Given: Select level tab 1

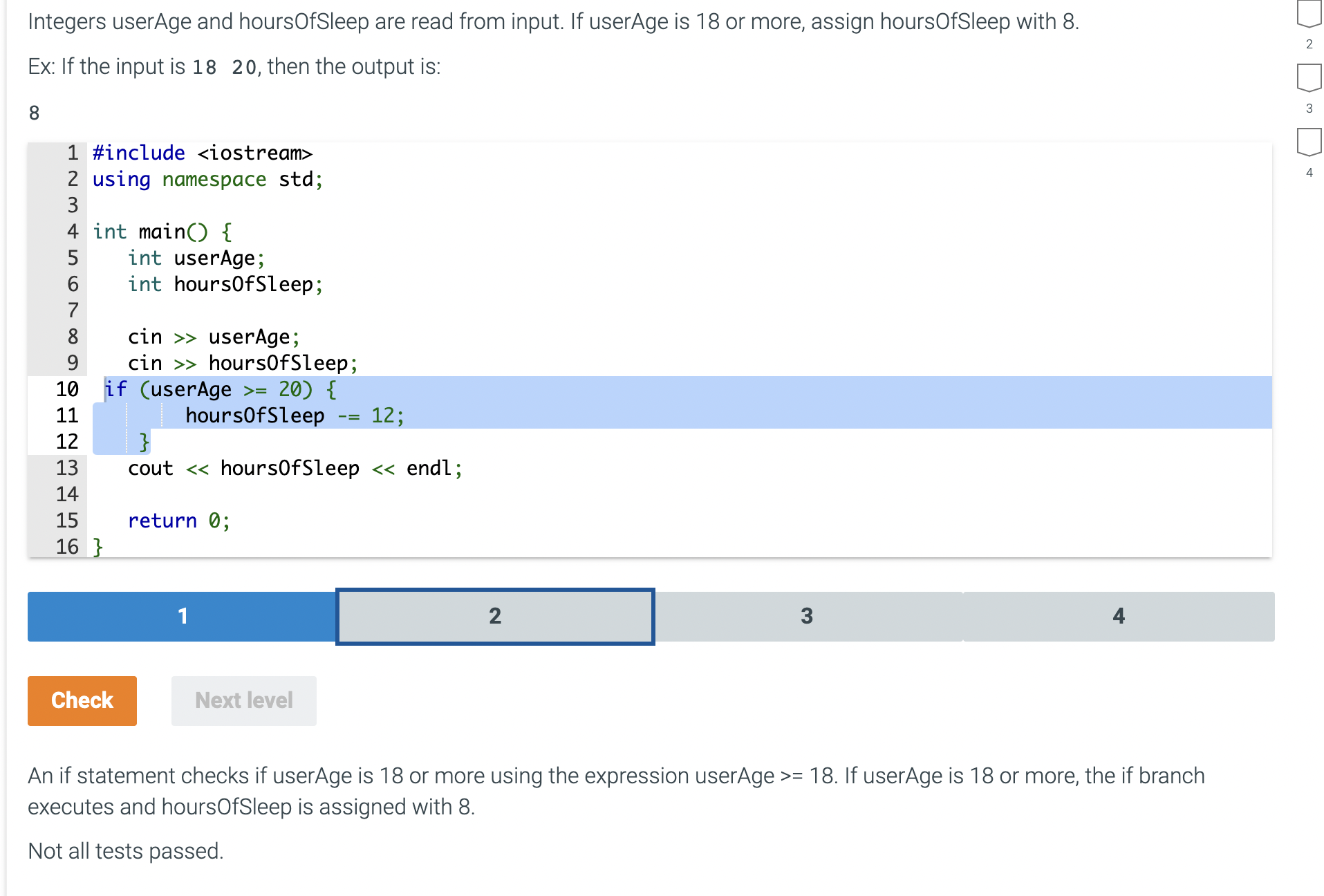Looking at the screenshot, I should (x=182, y=616).
